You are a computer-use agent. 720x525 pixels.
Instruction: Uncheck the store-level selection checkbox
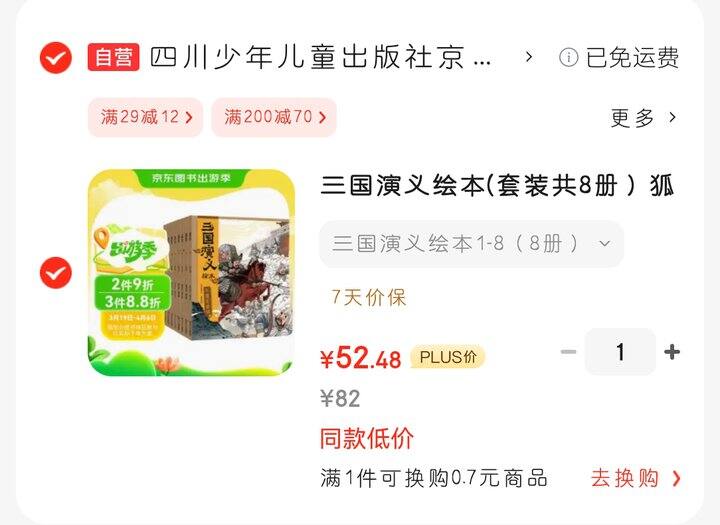click(x=56, y=57)
